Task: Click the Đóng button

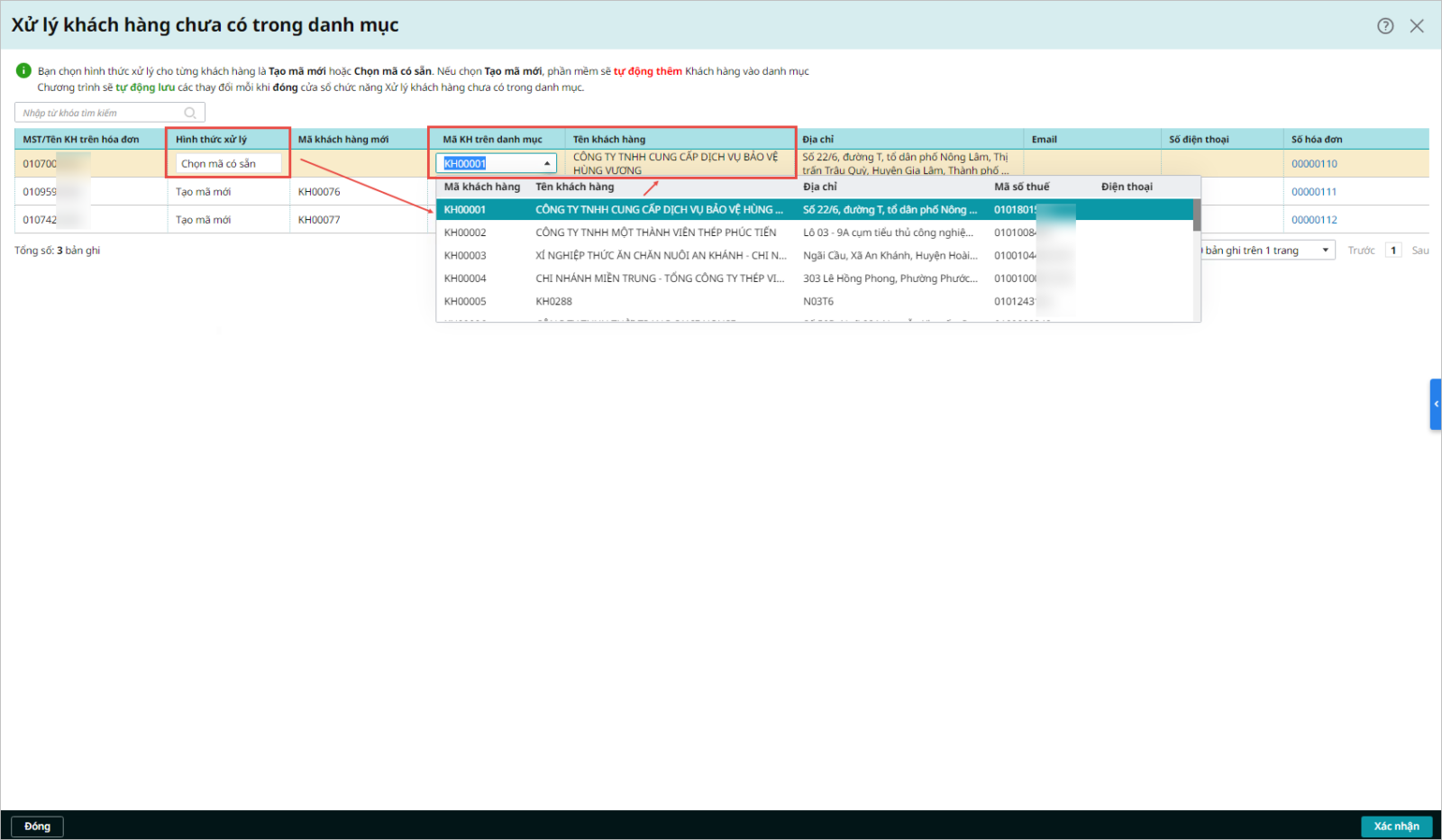Action: point(37,826)
